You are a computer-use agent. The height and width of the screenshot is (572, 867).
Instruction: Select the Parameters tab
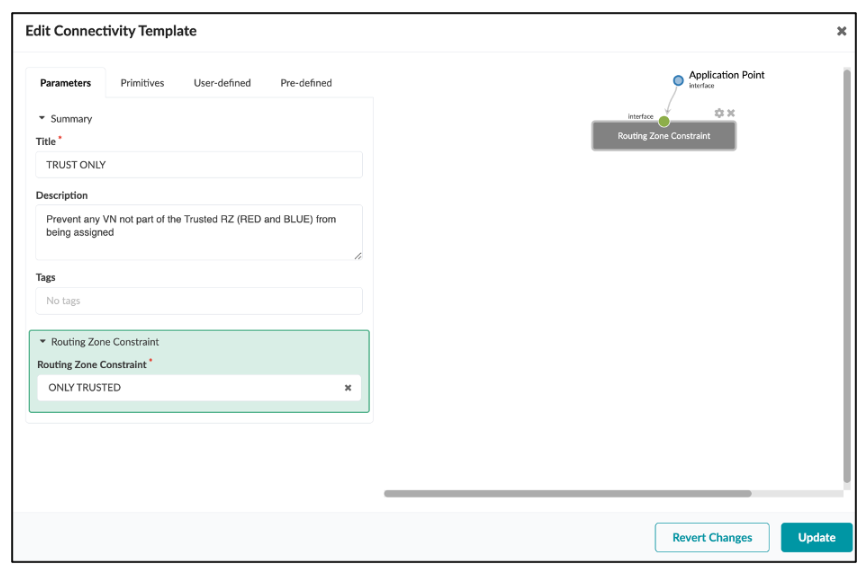(x=66, y=83)
